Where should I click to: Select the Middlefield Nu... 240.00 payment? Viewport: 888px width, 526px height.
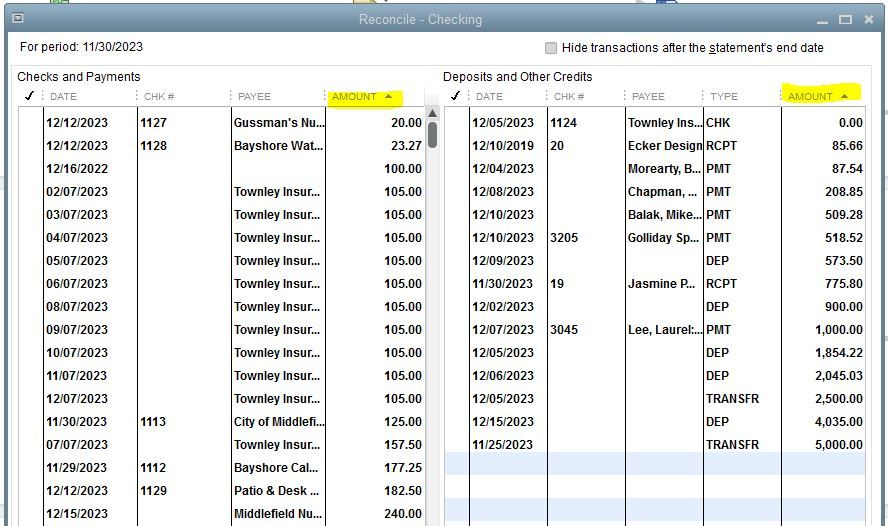(x=221, y=514)
